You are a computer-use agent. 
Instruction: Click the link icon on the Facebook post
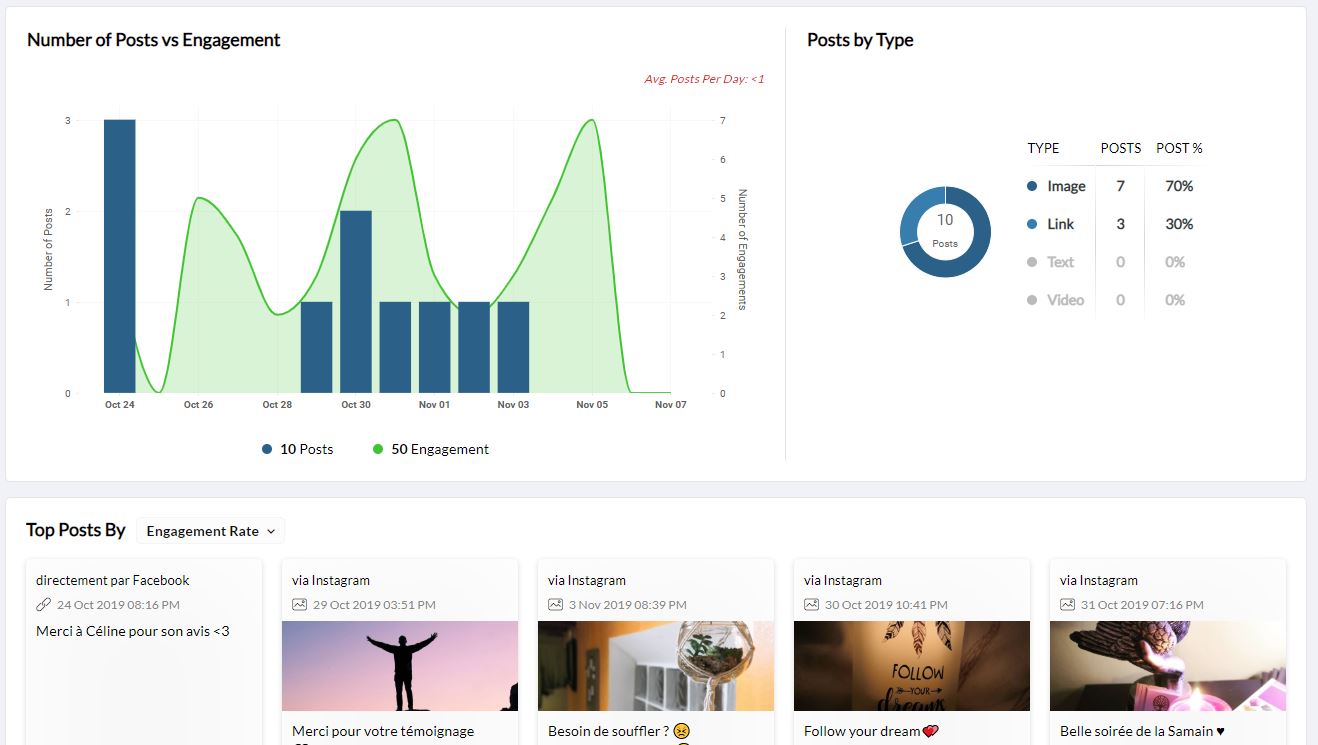(43, 605)
